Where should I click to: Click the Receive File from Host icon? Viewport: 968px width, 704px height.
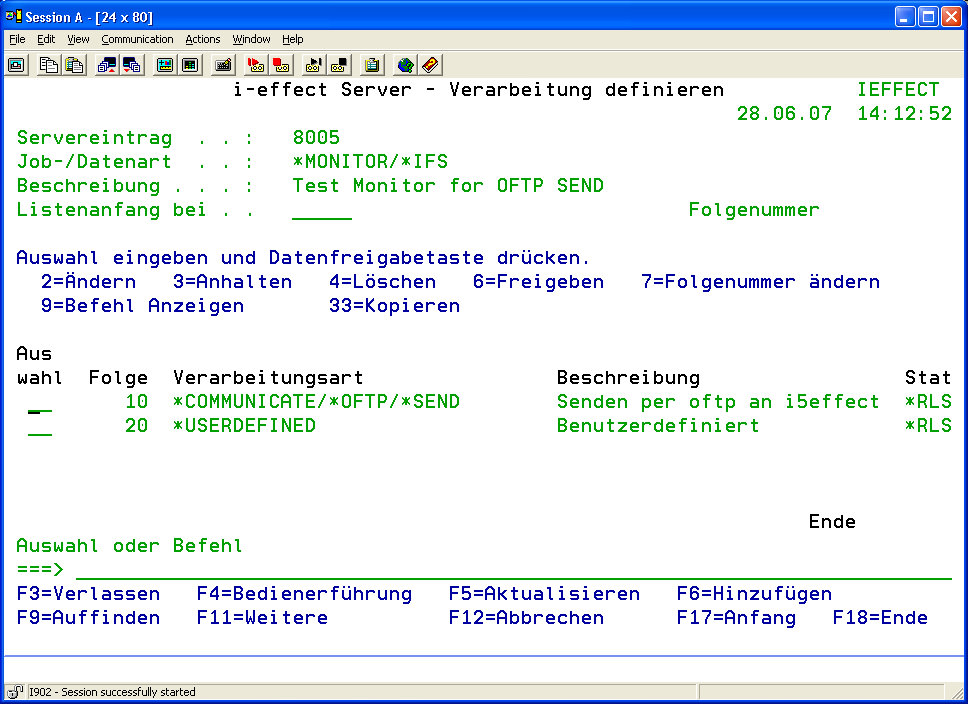pyautogui.click(x=132, y=65)
